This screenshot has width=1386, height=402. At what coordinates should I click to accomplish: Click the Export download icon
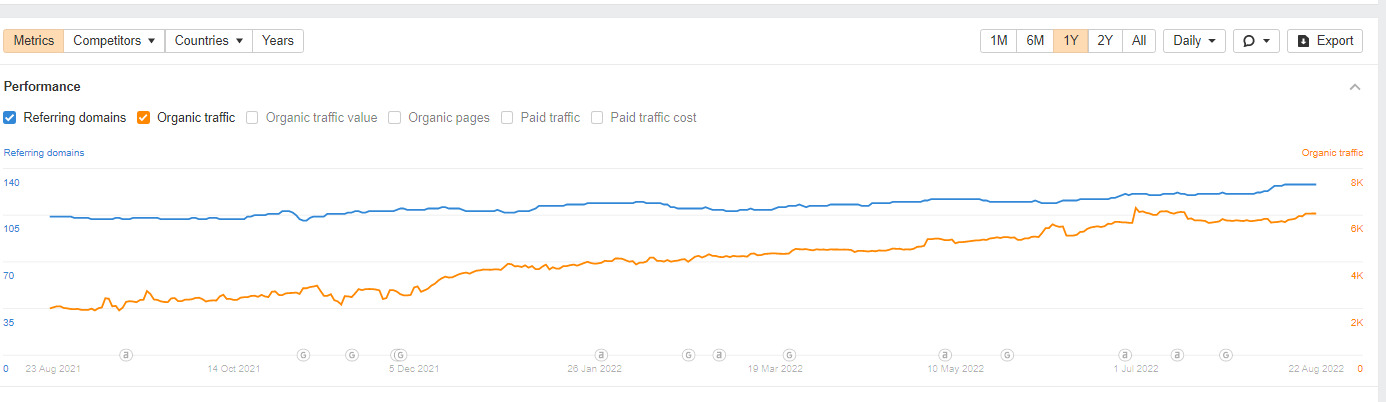coord(1303,41)
